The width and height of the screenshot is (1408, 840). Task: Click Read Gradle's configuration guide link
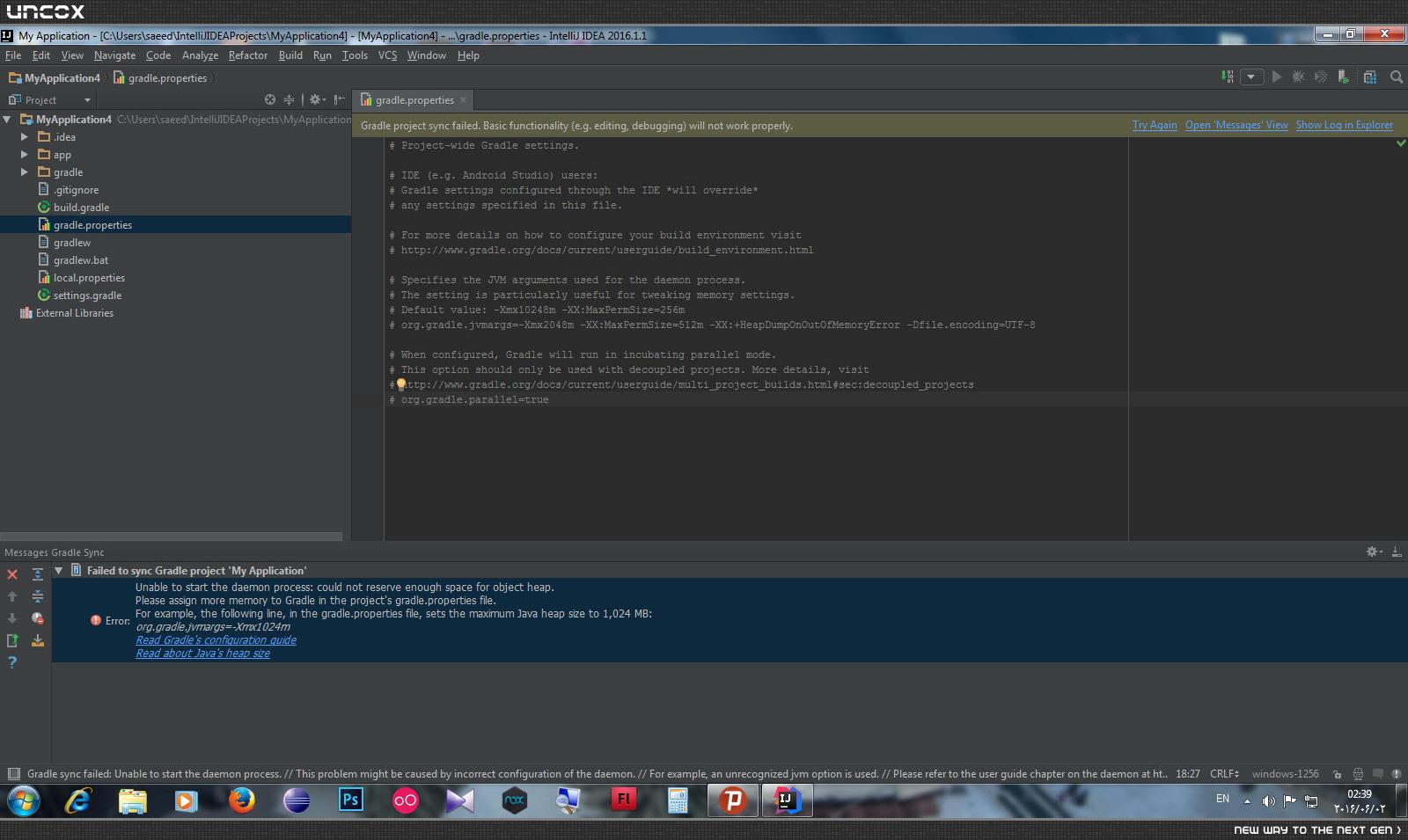point(216,640)
